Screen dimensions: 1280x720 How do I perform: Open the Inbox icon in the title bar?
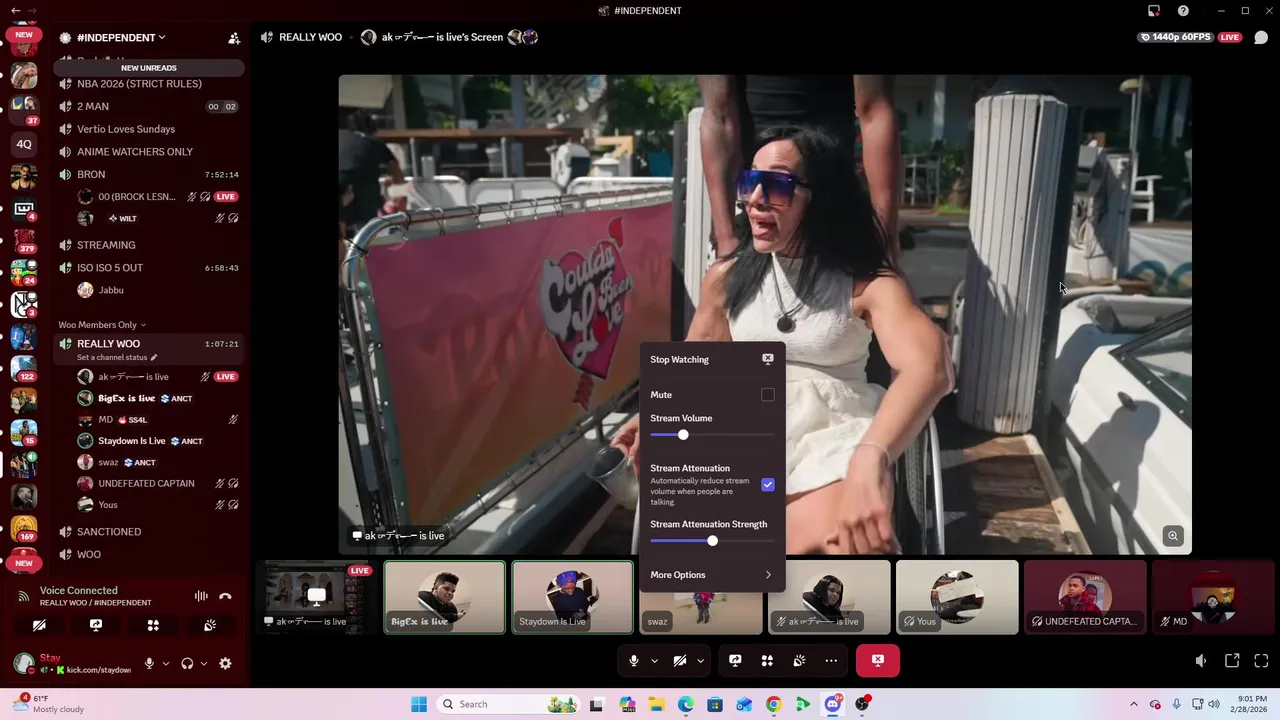[1154, 11]
